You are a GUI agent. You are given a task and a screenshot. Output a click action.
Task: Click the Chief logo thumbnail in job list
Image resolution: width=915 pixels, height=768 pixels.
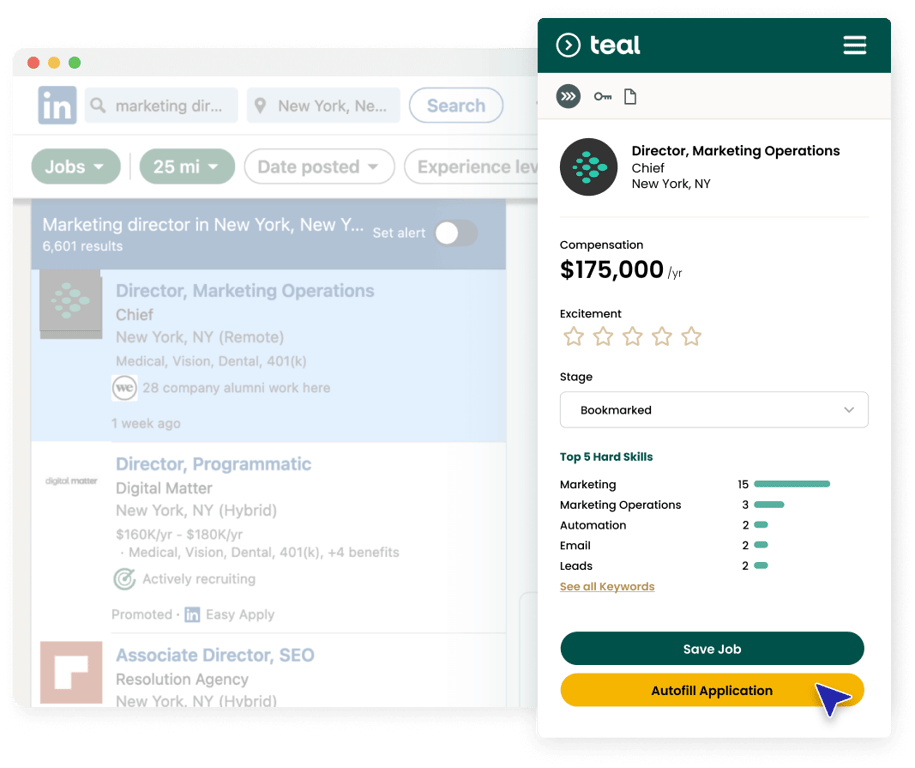tap(71, 303)
